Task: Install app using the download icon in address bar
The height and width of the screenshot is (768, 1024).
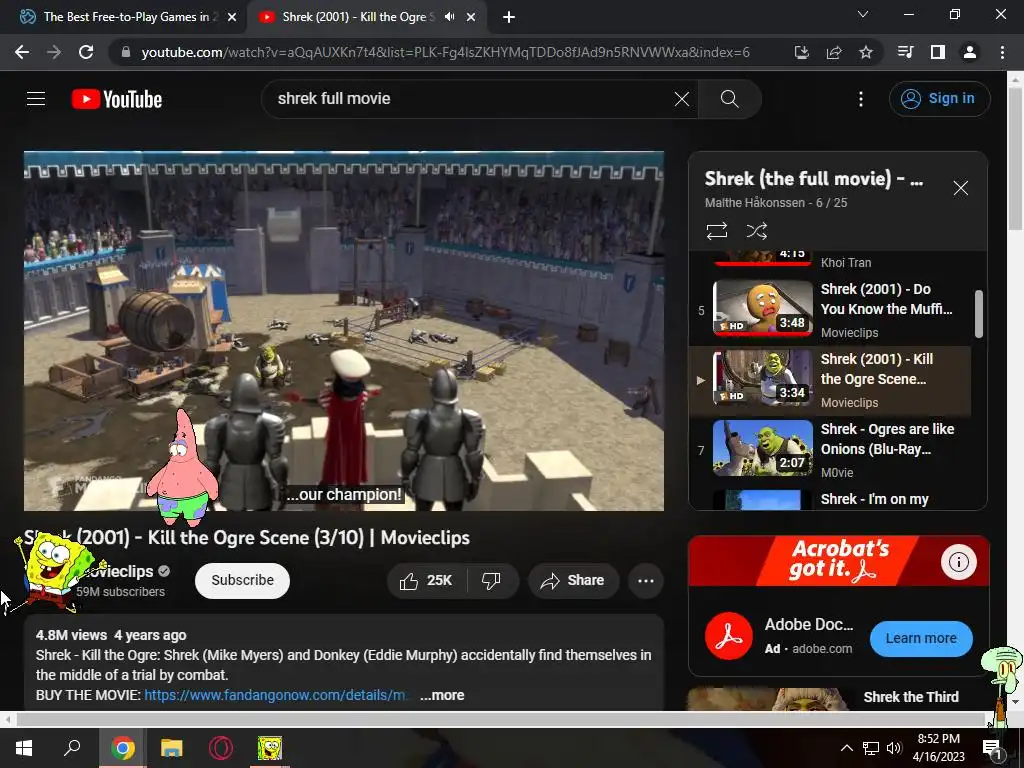Action: [x=801, y=52]
